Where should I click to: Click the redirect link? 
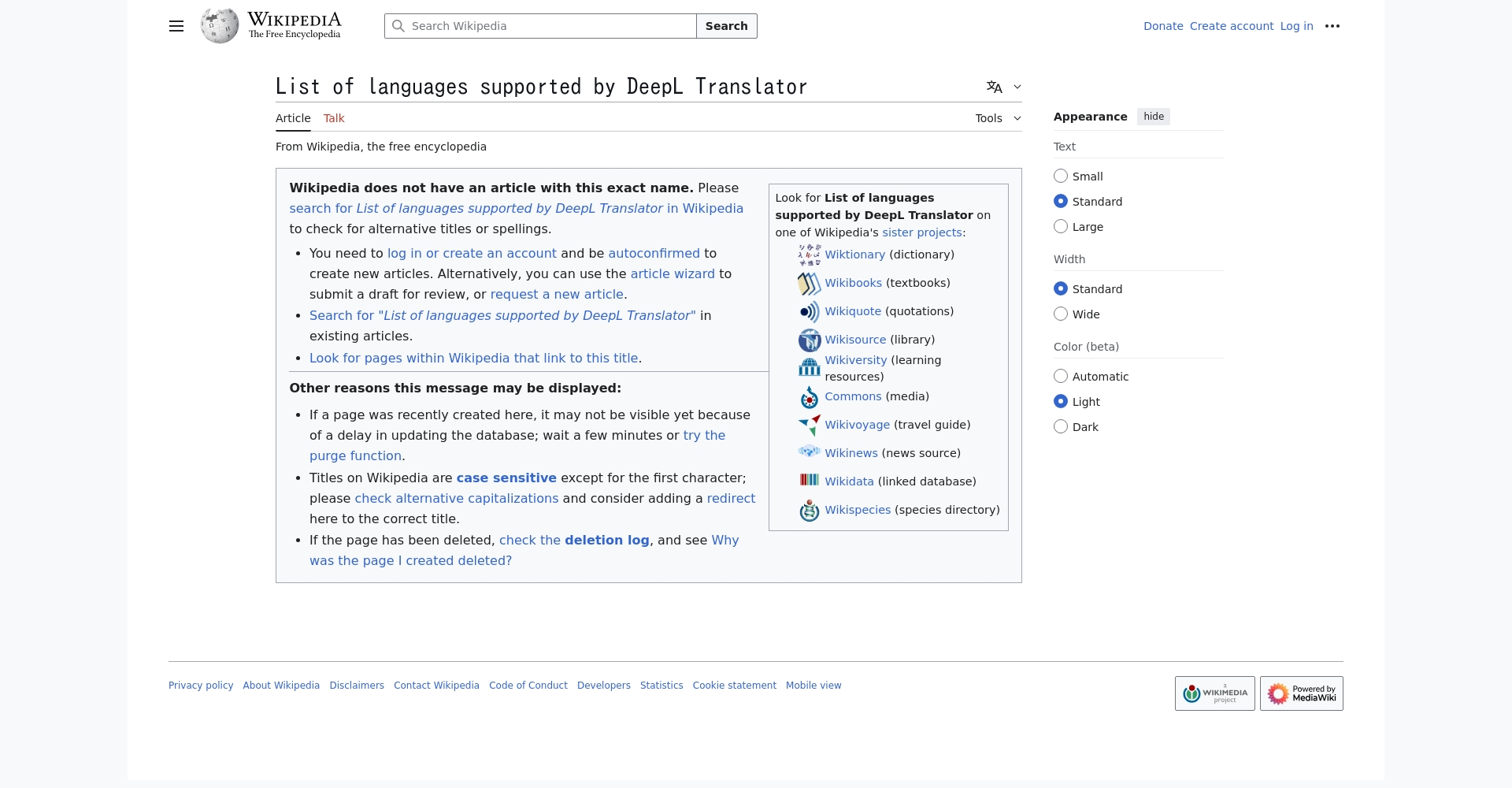731,498
